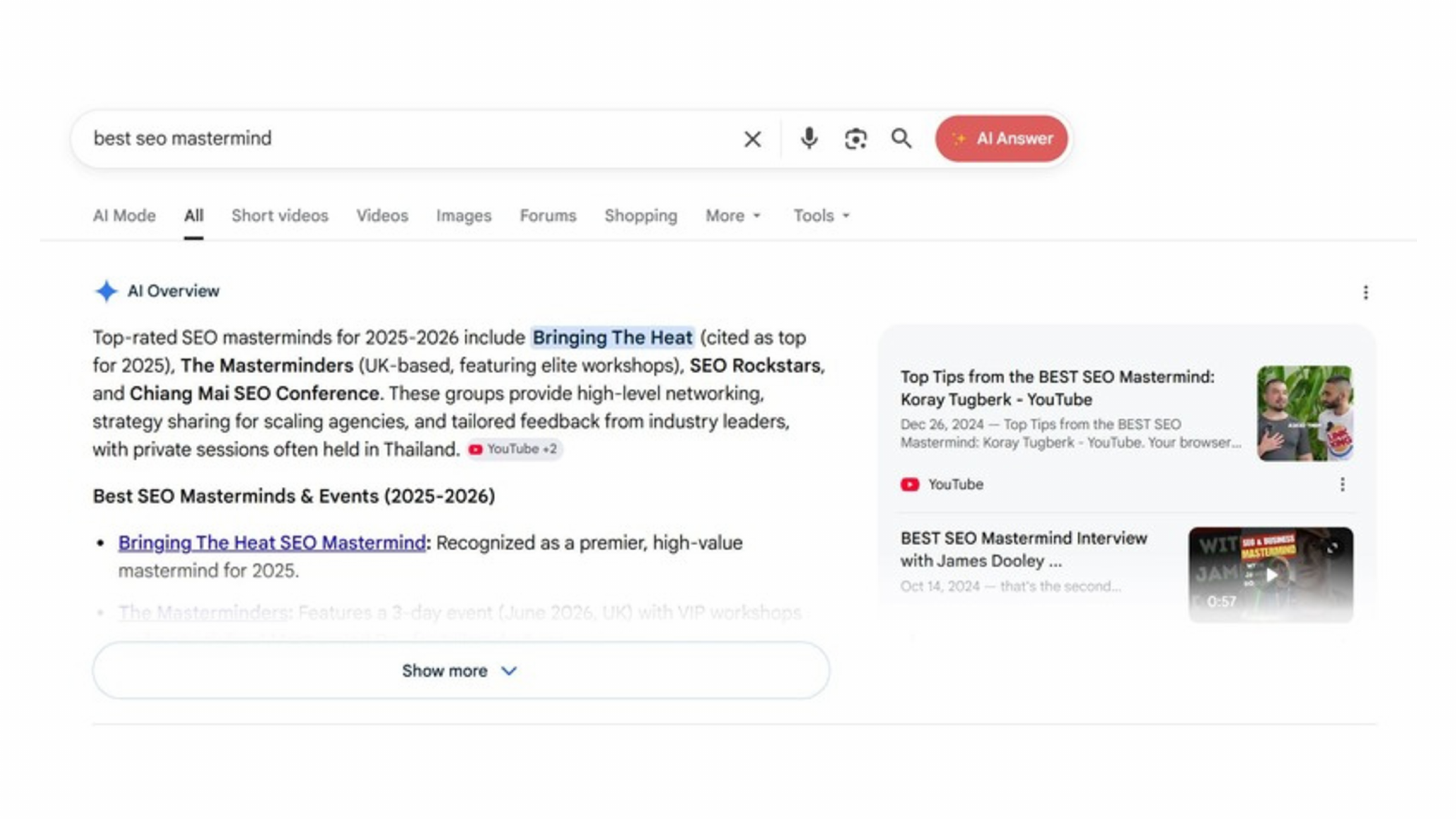Open 'Top Tips from the BEST SEO Mastermind' result
Screen dimensions: 1456x819
coord(1057,388)
